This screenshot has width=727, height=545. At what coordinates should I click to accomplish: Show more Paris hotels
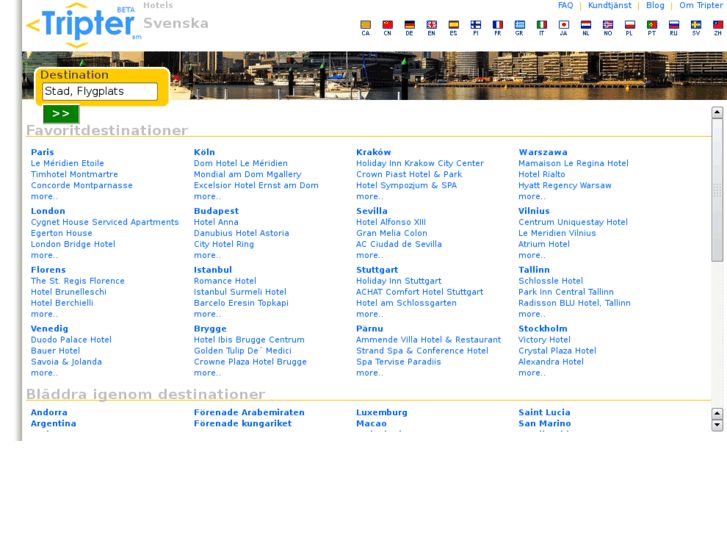point(44,197)
